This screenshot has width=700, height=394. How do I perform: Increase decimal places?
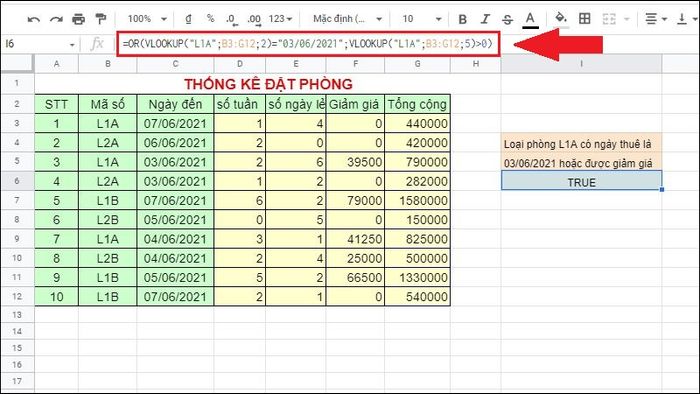click(x=254, y=19)
